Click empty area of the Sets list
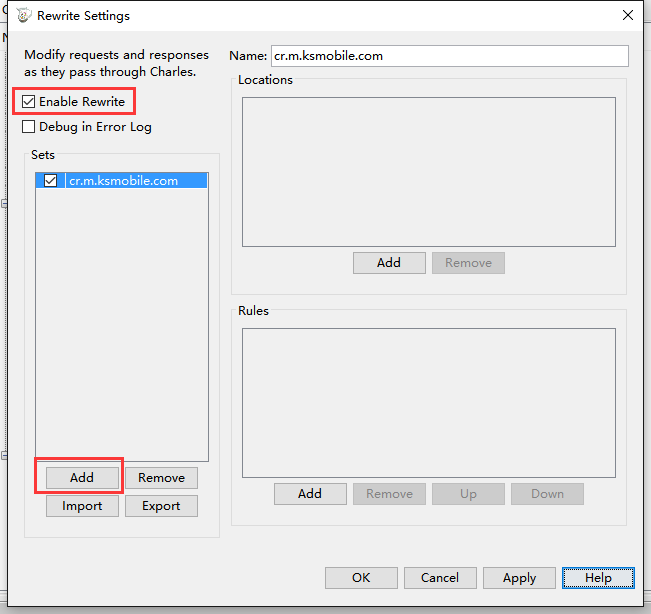651x614 pixels. (121, 330)
